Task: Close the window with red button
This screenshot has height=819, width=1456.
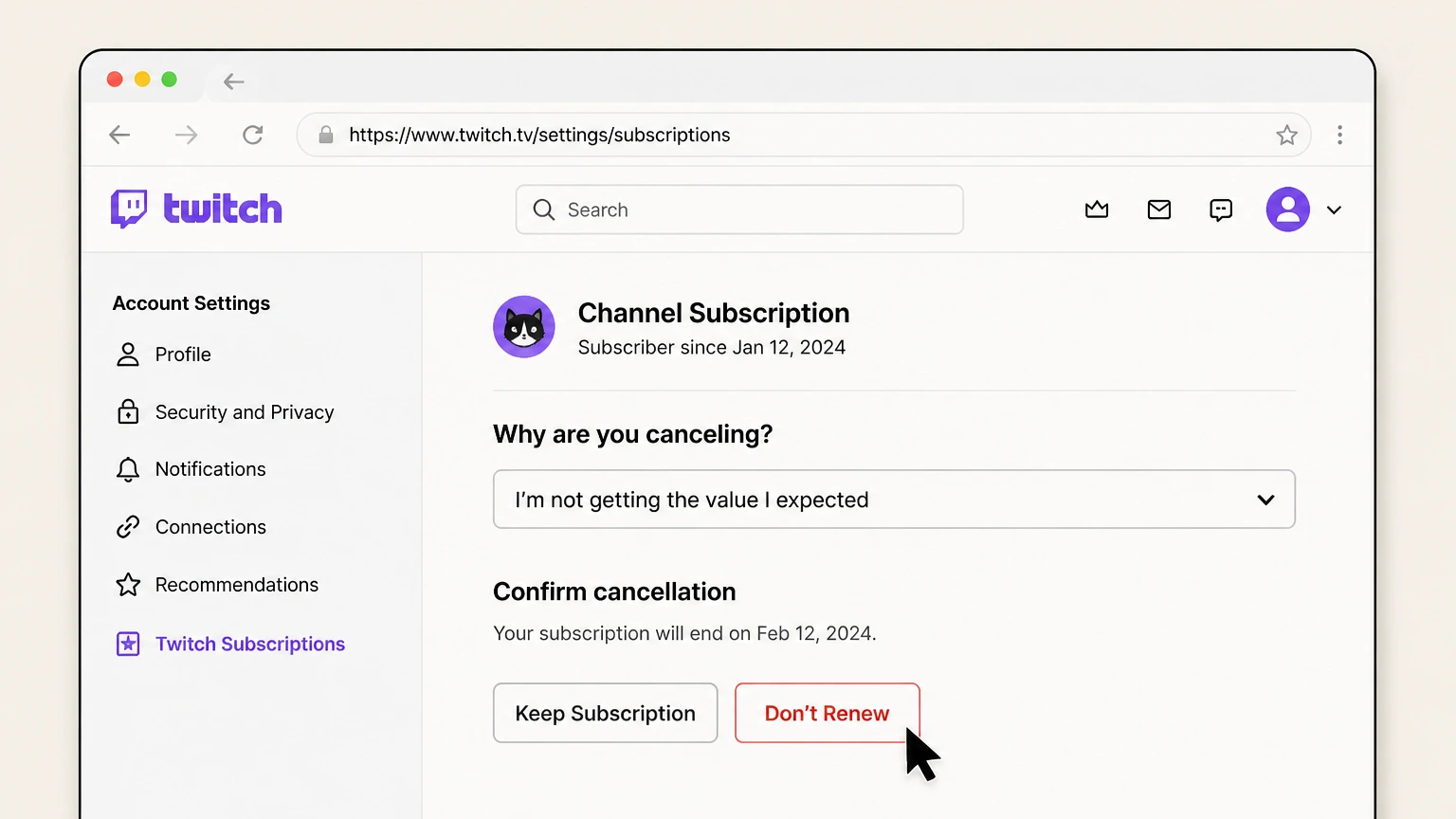Action: (115, 80)
